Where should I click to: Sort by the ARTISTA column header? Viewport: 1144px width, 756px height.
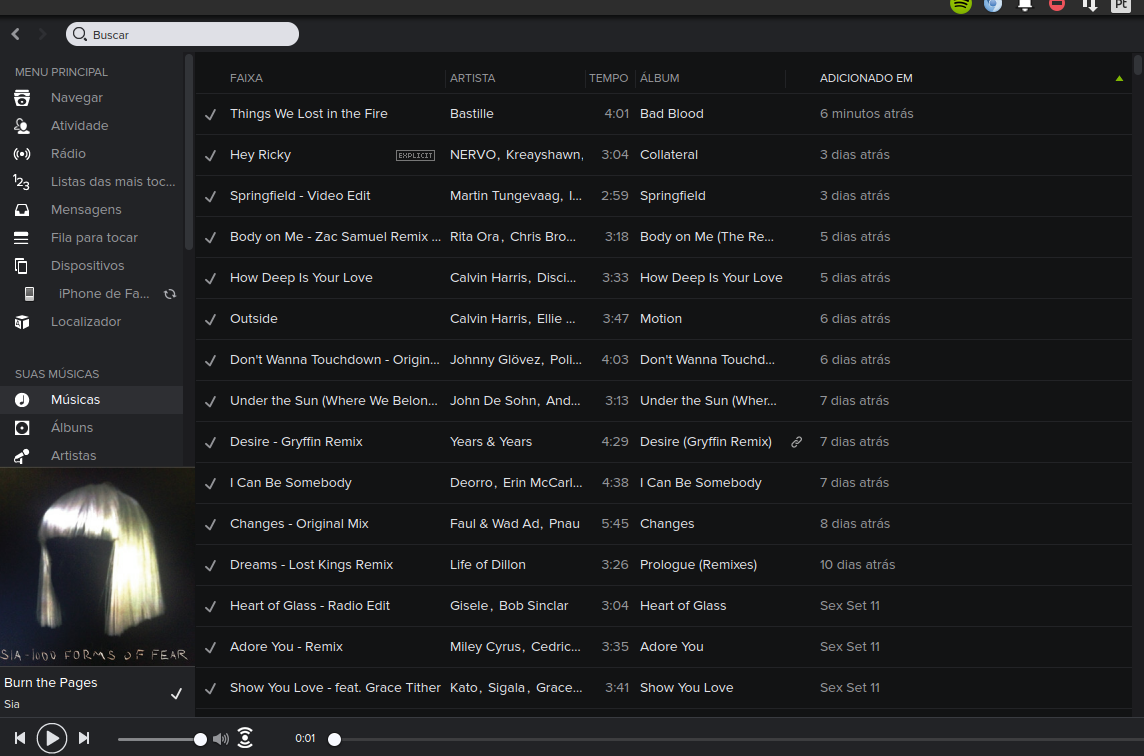pyautogui.click(x=472, y=78)
